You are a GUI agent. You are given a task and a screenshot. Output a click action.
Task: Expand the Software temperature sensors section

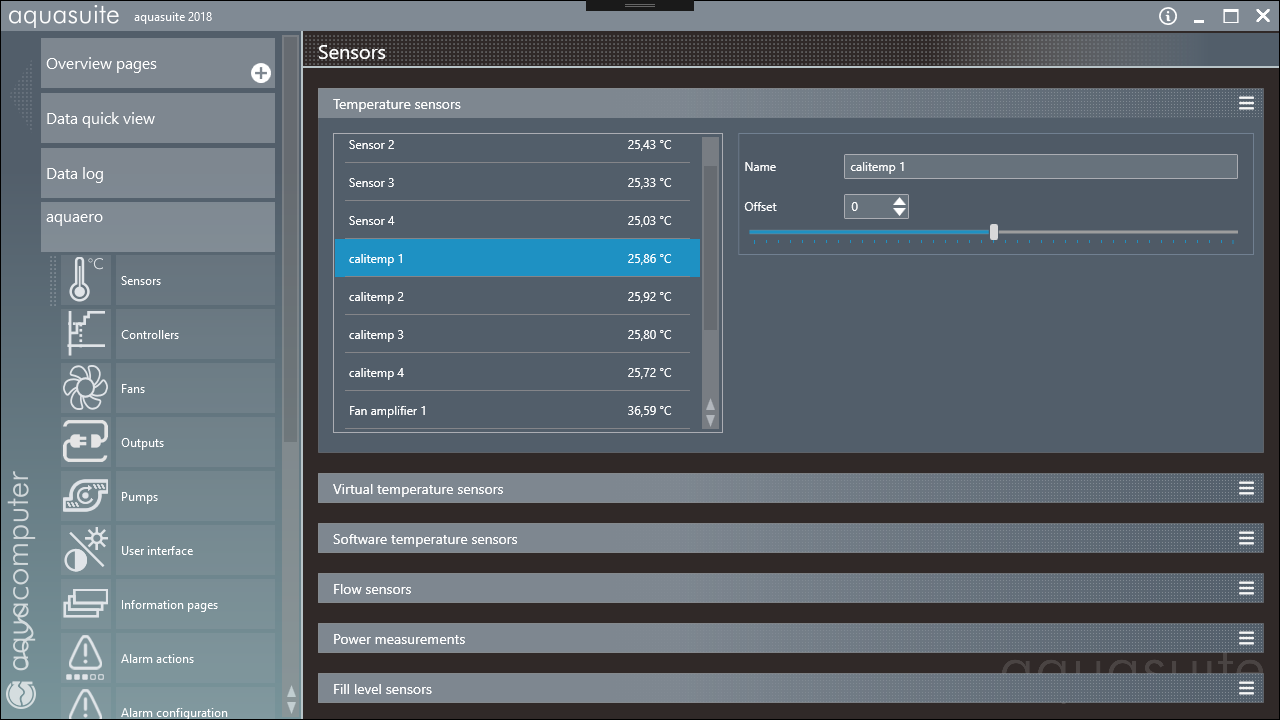[790, 538]
